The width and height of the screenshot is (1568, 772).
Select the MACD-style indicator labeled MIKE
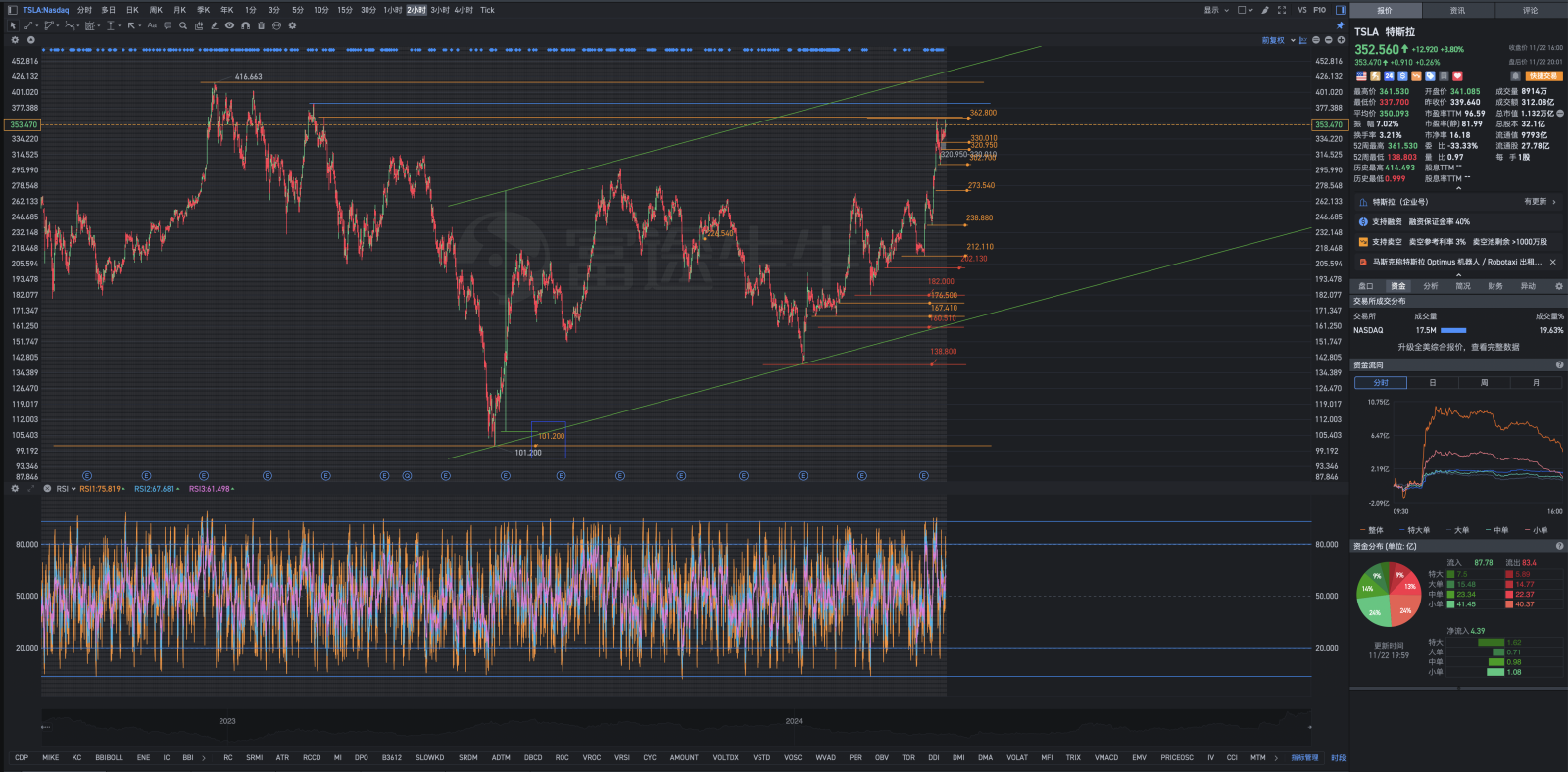coord(51,757)
